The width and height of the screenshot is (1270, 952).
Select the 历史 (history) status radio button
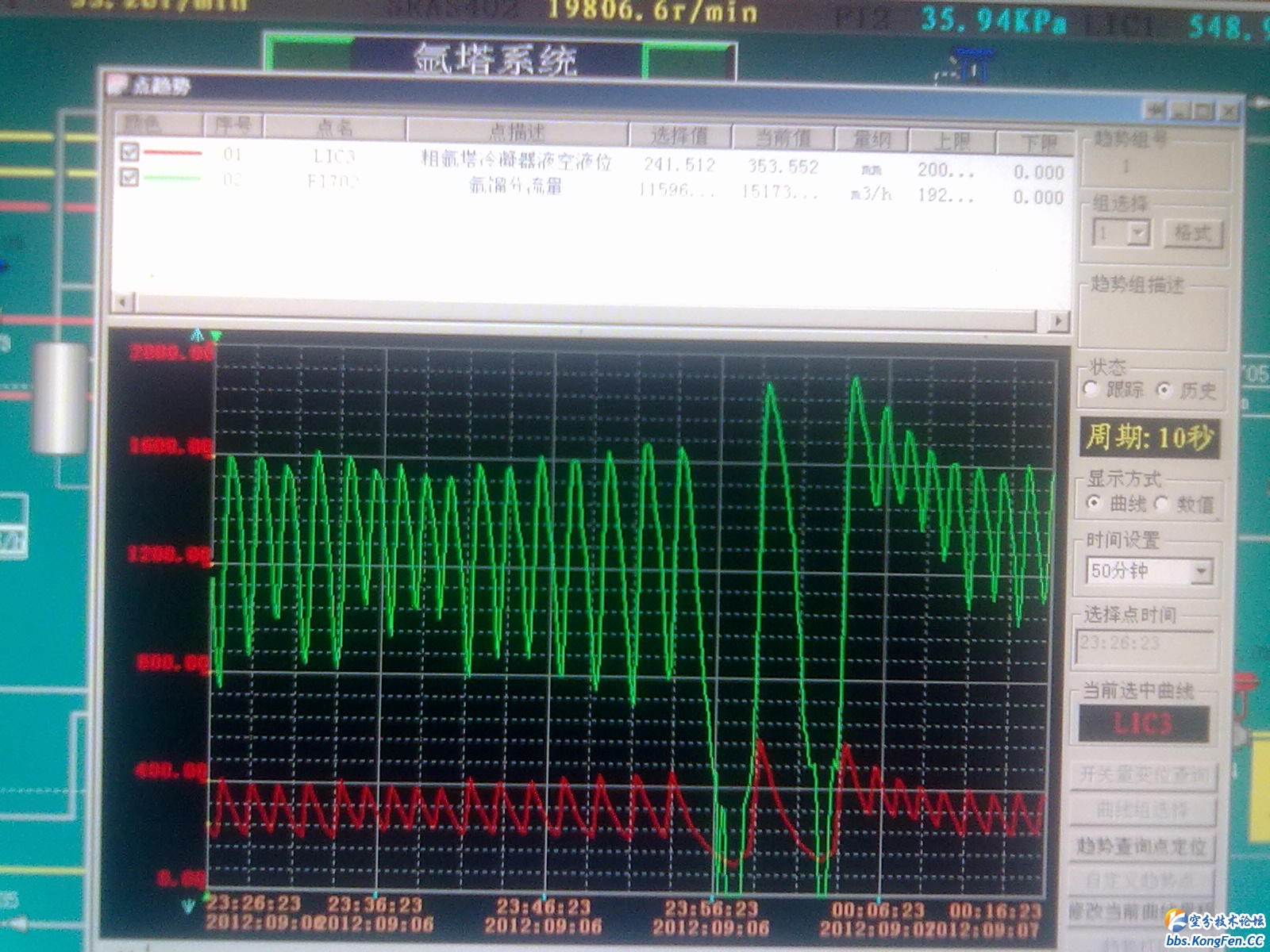click(1164, 390)
